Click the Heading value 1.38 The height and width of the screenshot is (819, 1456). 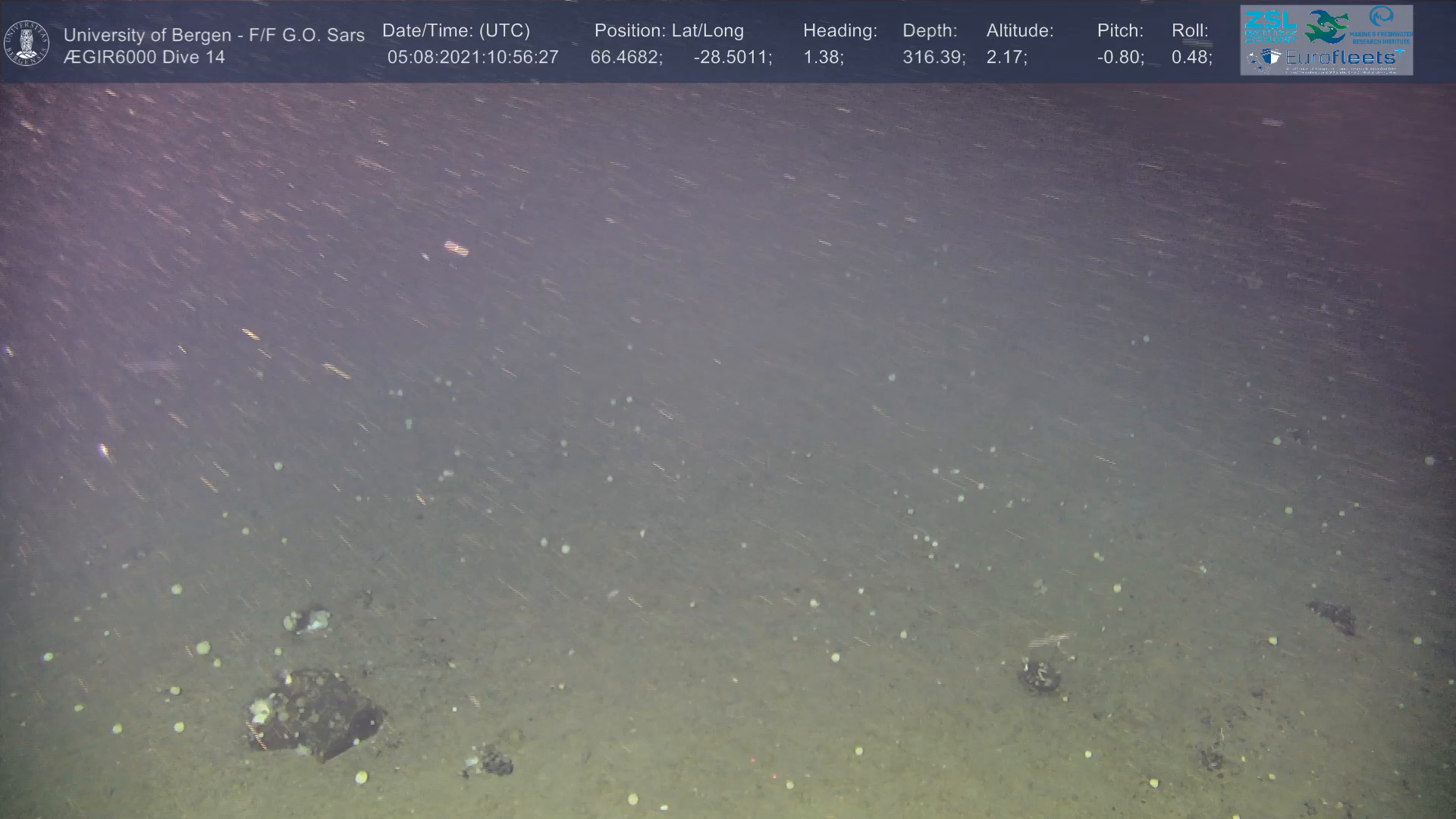[x=823, y=58]
